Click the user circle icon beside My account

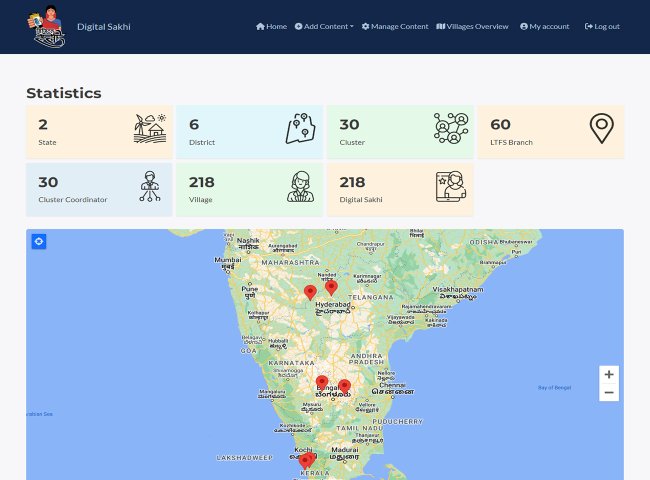524,27
